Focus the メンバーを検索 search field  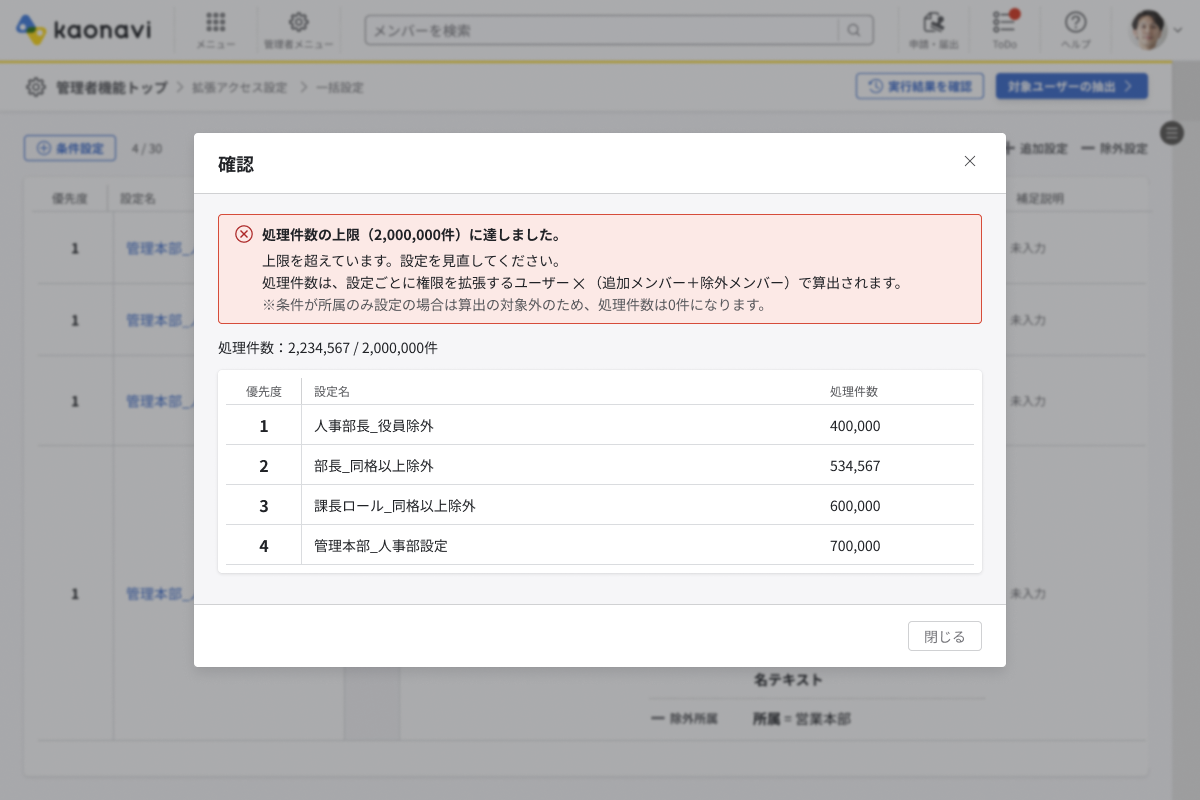602,31
